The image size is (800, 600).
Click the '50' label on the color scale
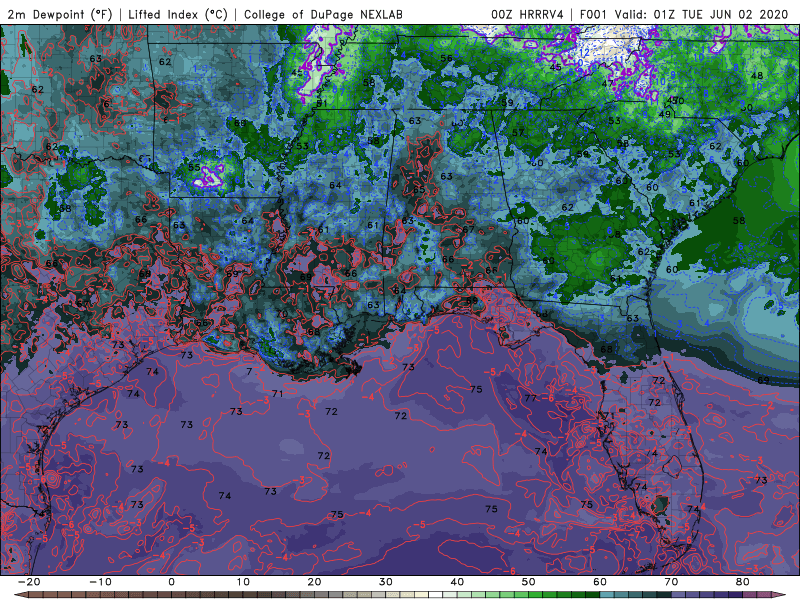pos(529,582)
